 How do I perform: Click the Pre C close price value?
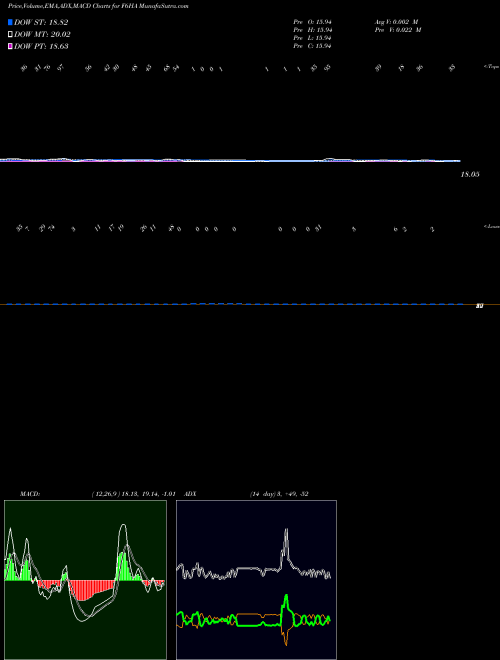tap(312, 46)
